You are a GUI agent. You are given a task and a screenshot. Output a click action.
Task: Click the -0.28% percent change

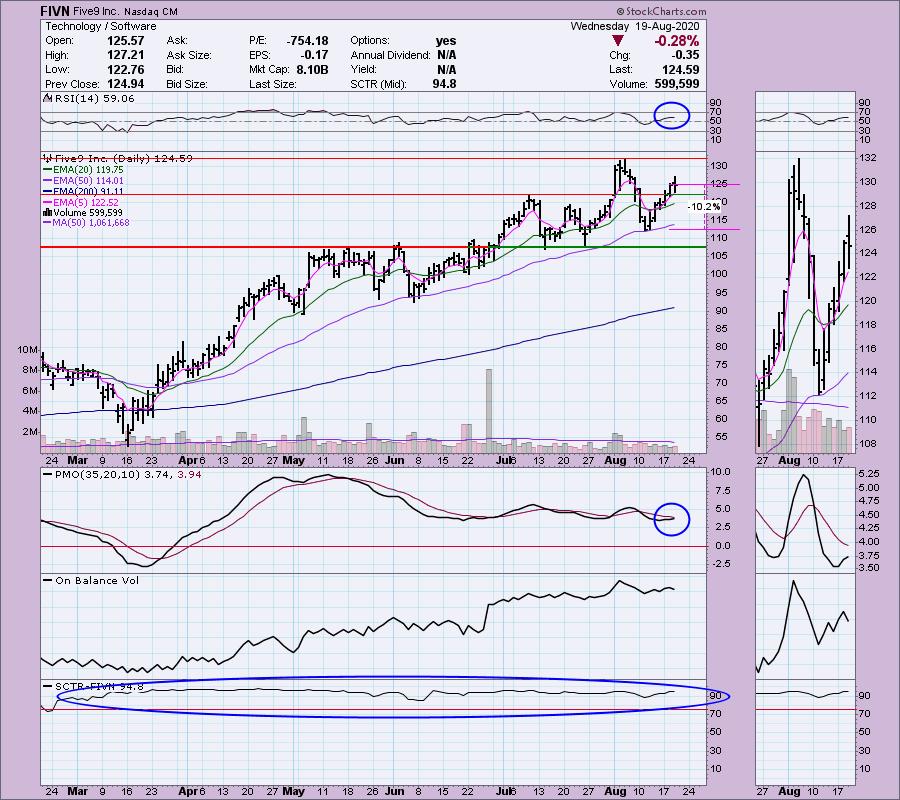677,41
